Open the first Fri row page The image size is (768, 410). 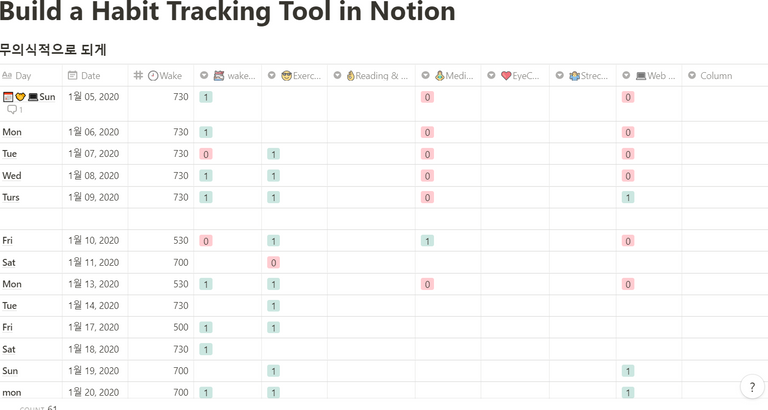(7, 241)
